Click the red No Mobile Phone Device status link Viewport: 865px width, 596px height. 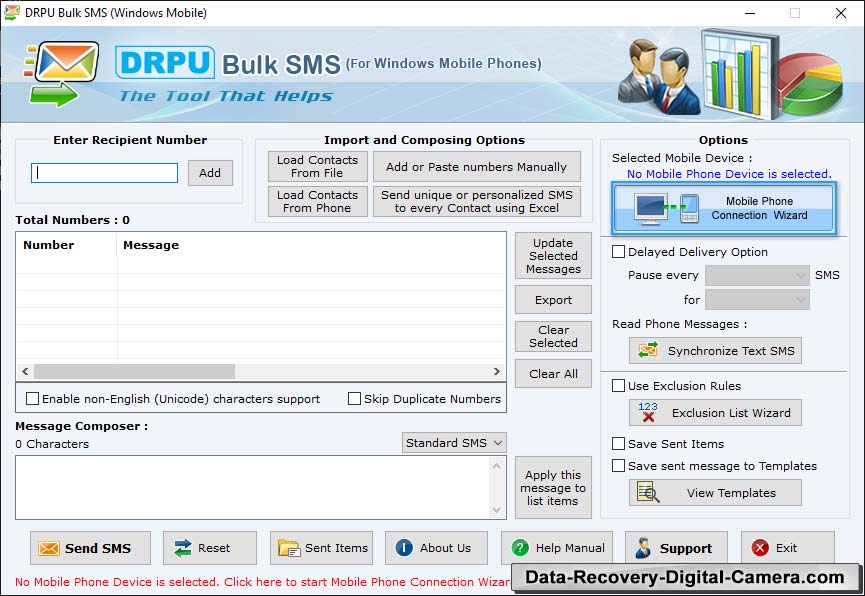(263, 582)
